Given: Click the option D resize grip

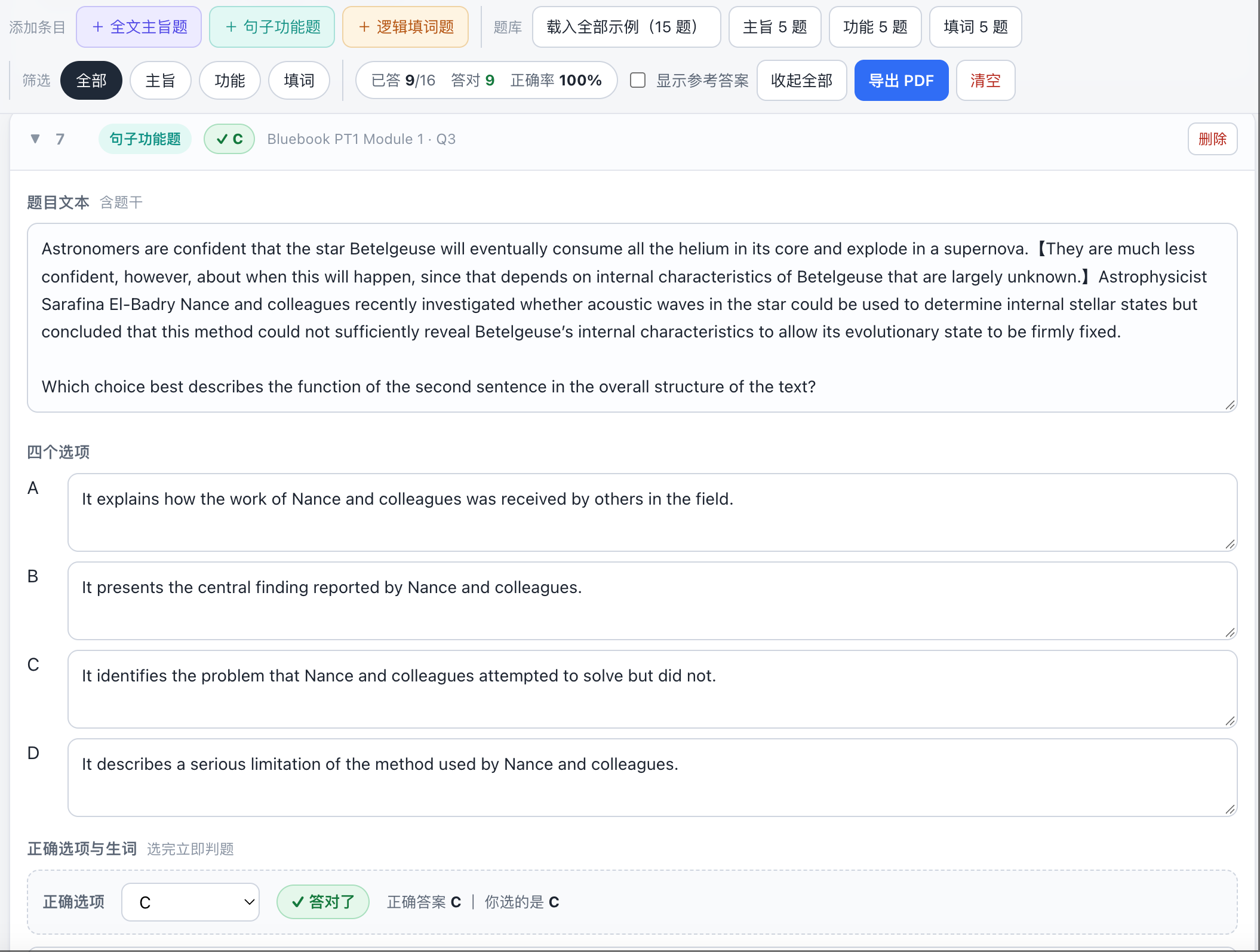Looking at the screenshot, I should click(1230, 809).
